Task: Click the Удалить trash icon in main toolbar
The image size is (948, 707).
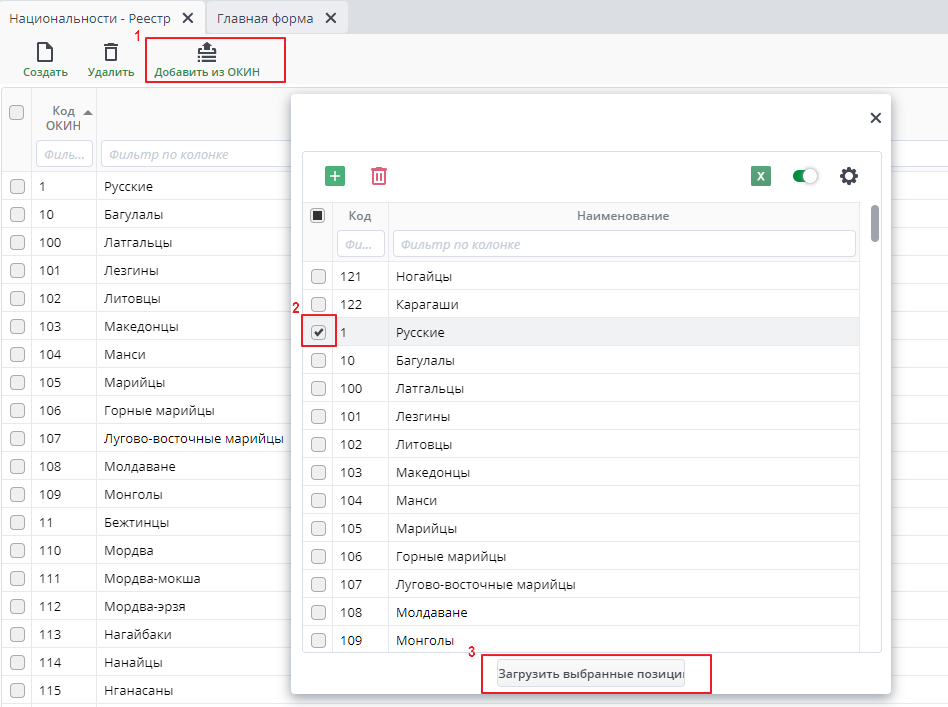Action: pyautogui.click(x=110, y=53)
